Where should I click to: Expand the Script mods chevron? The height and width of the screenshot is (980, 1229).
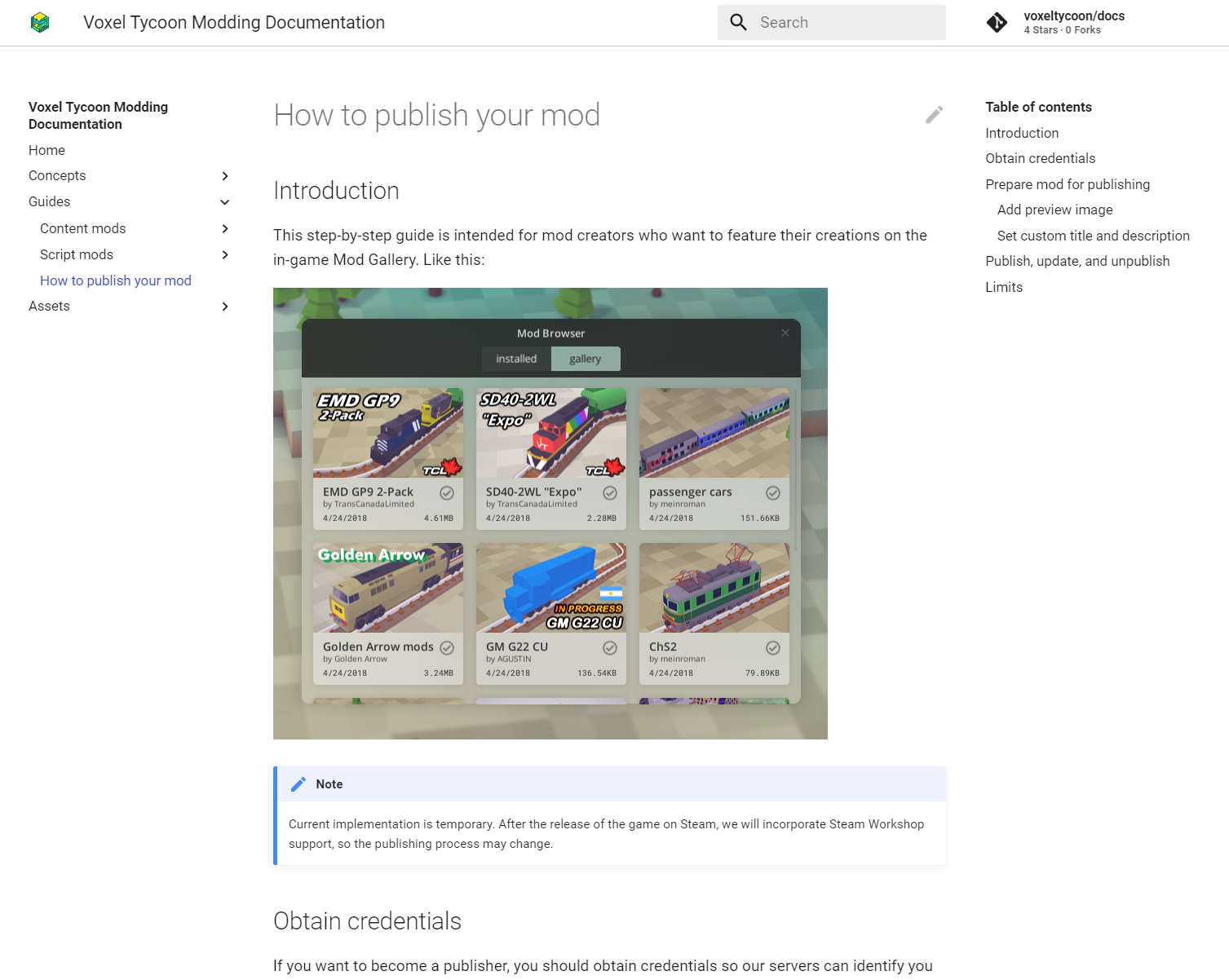(225, 255)
